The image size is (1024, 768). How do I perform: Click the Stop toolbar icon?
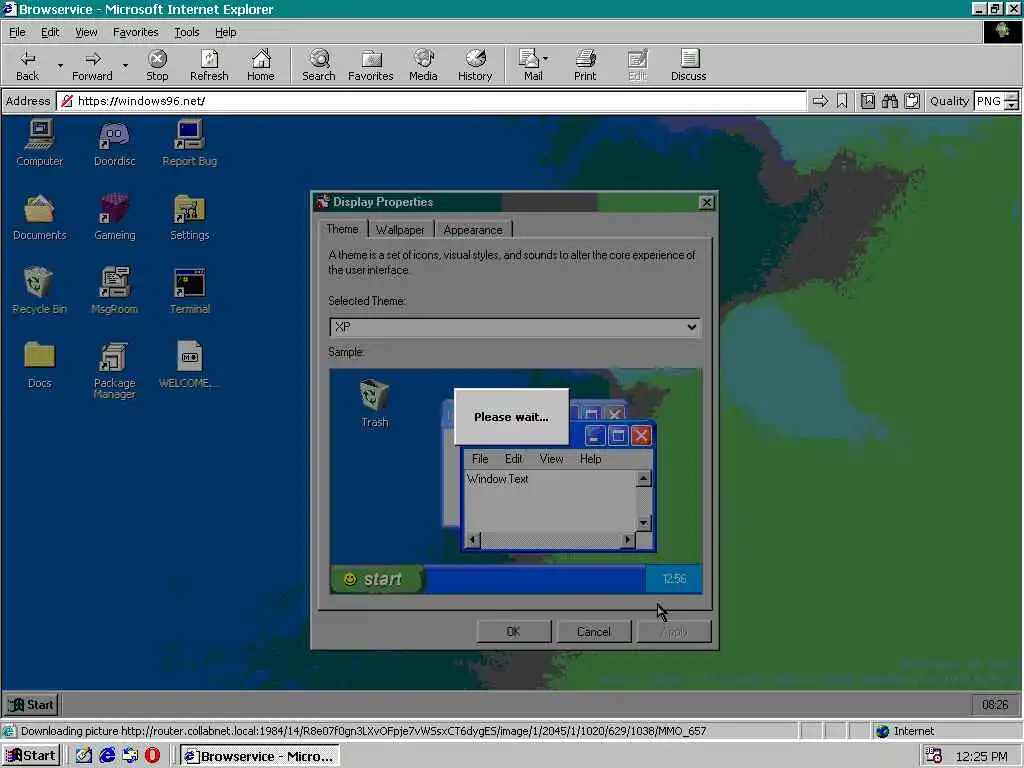[157, 65]
